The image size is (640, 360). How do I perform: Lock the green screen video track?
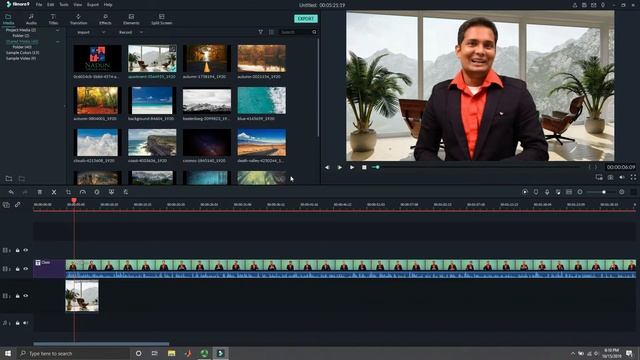[x=18, y=269]
